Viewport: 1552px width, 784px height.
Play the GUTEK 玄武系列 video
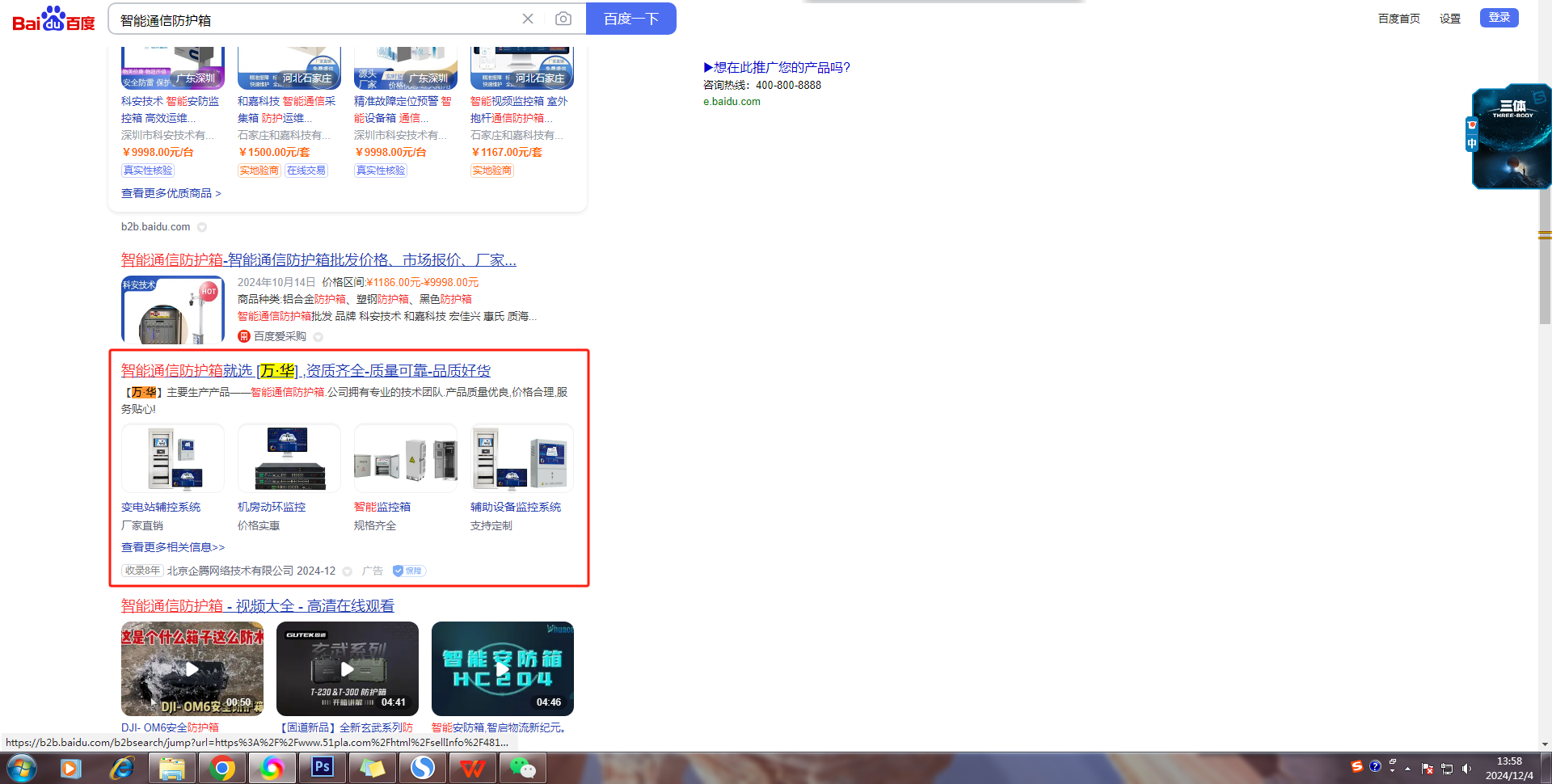pyautogui.click(x=348, y=668)
